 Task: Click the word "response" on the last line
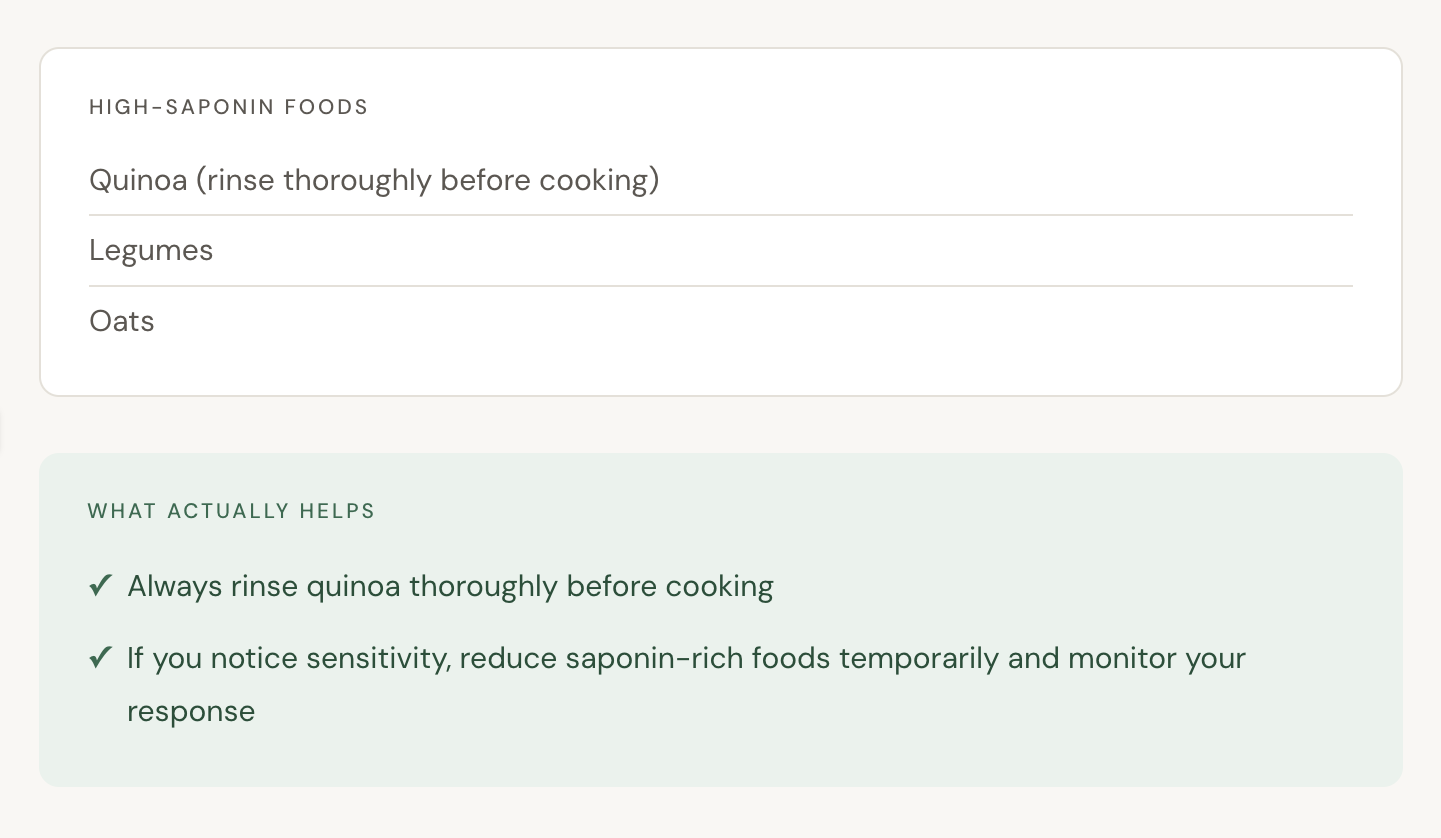(x=191, y=711)
